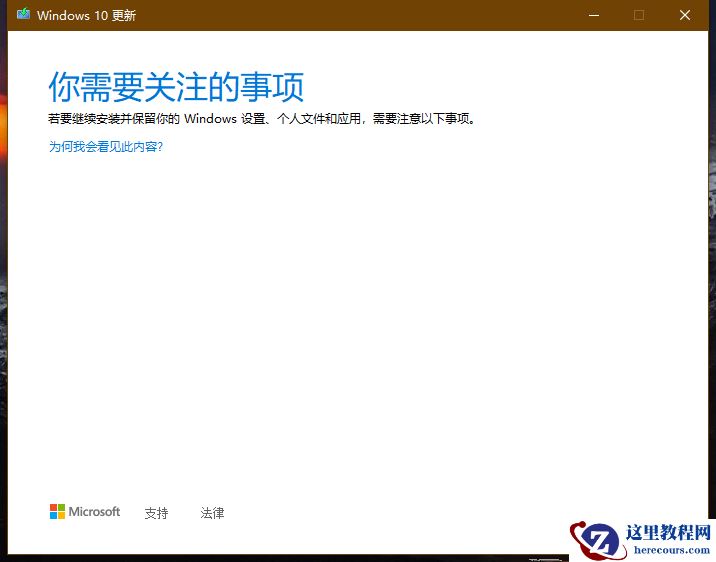Minimize the Windows 10 更新 window

tap(594, 15)
